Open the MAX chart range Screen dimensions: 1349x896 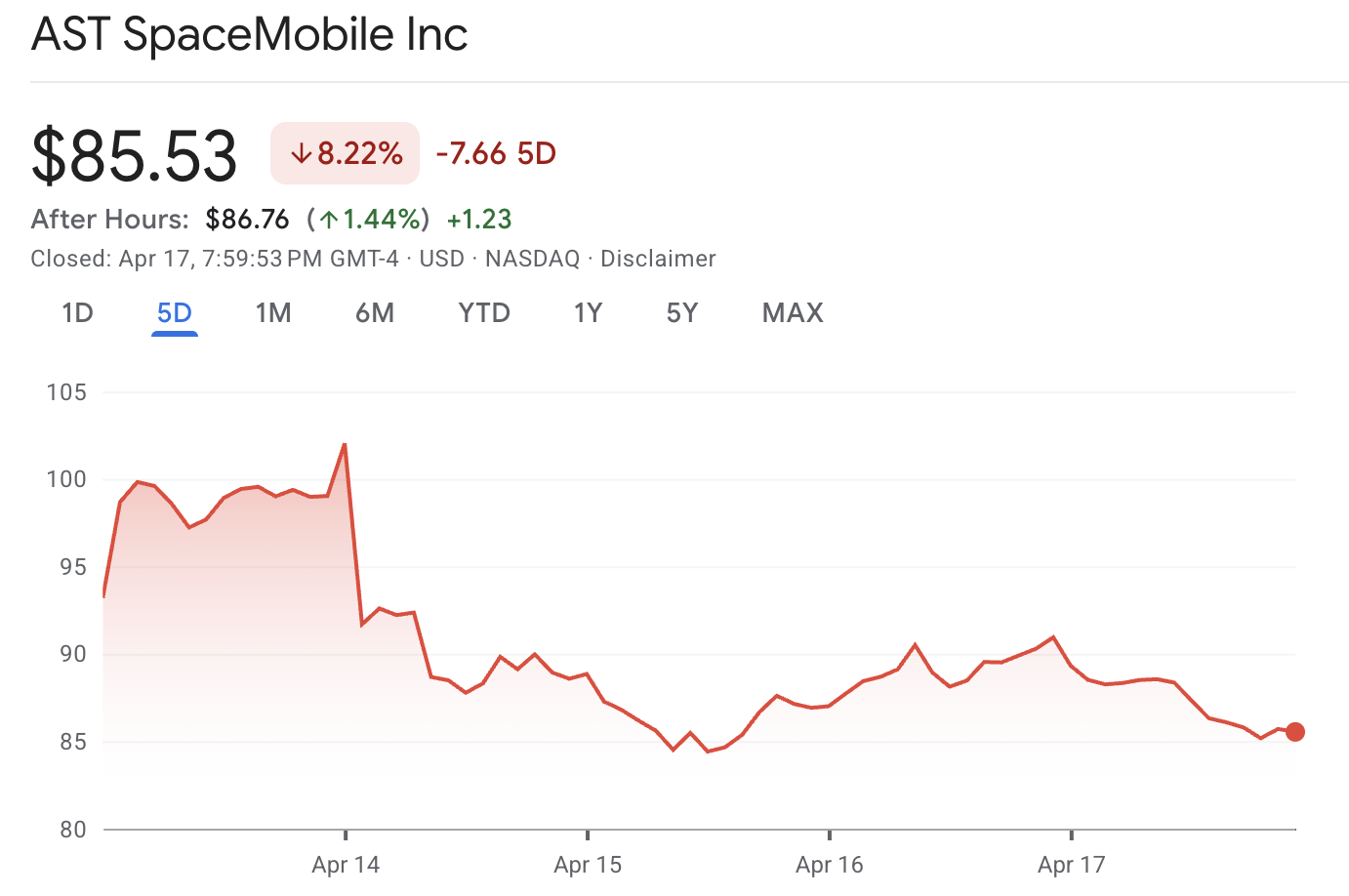coord(793,313)
